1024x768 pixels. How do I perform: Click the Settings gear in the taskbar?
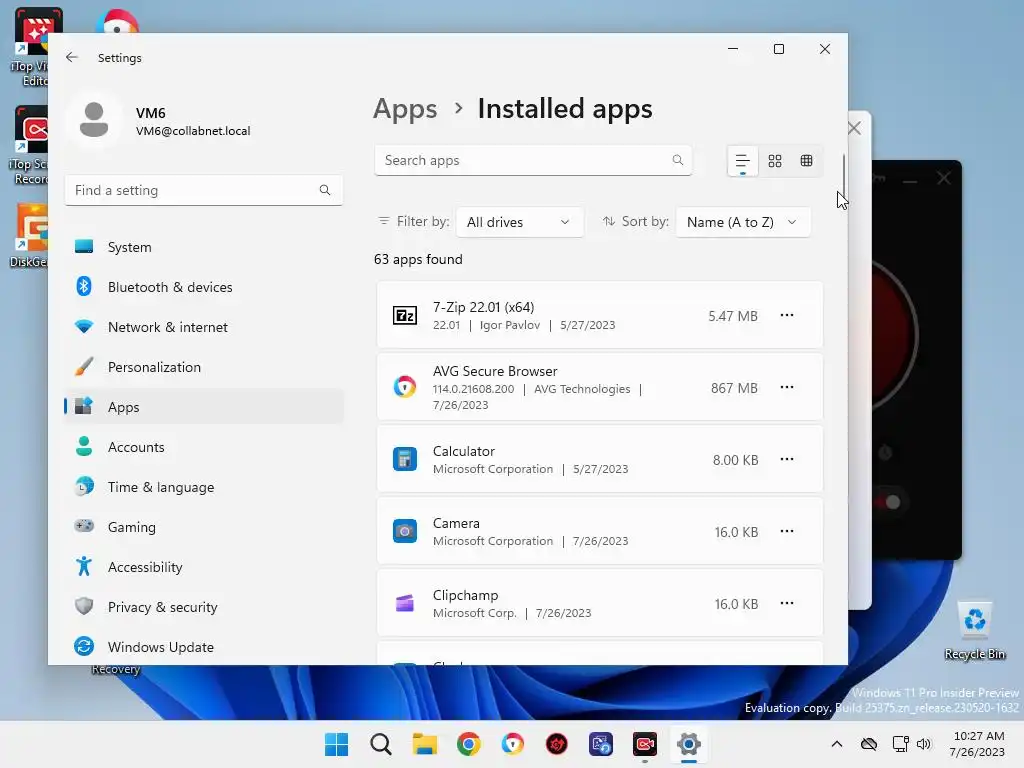point(688,744)
